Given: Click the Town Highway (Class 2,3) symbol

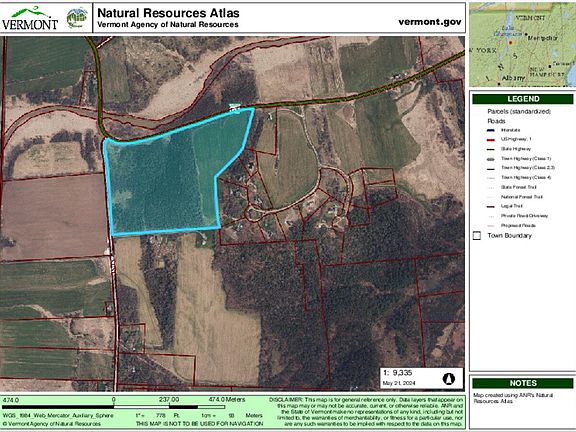Looking at the screenshot, I should click(490, 168).
